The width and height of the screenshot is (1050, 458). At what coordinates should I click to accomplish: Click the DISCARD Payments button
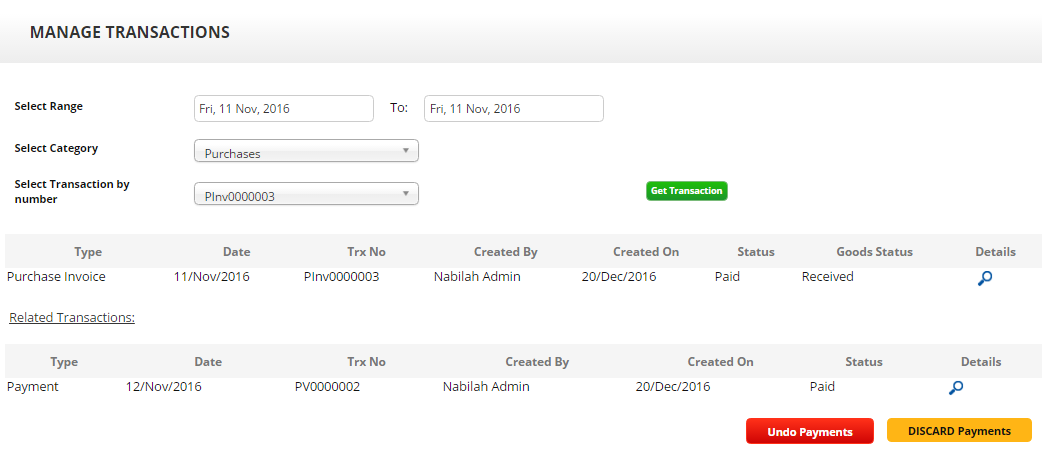point(958,431)
